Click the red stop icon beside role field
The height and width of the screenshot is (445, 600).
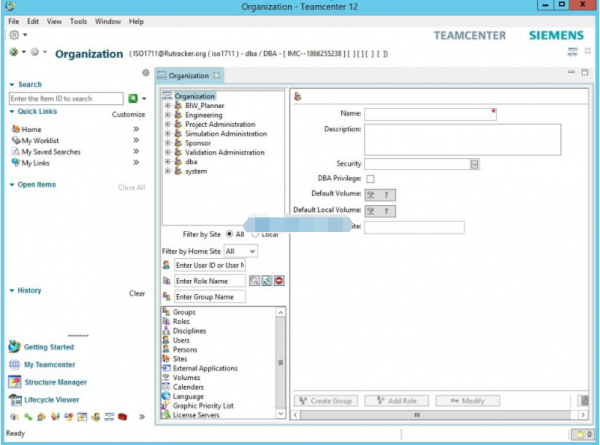point(279,281)
